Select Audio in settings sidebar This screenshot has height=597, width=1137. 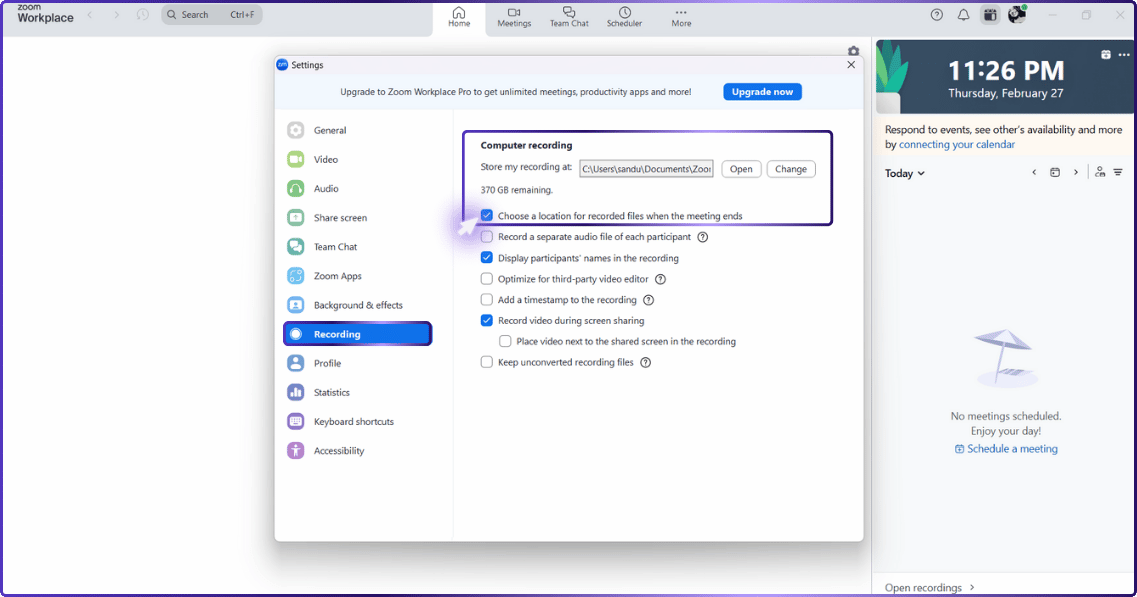[326, 189]
